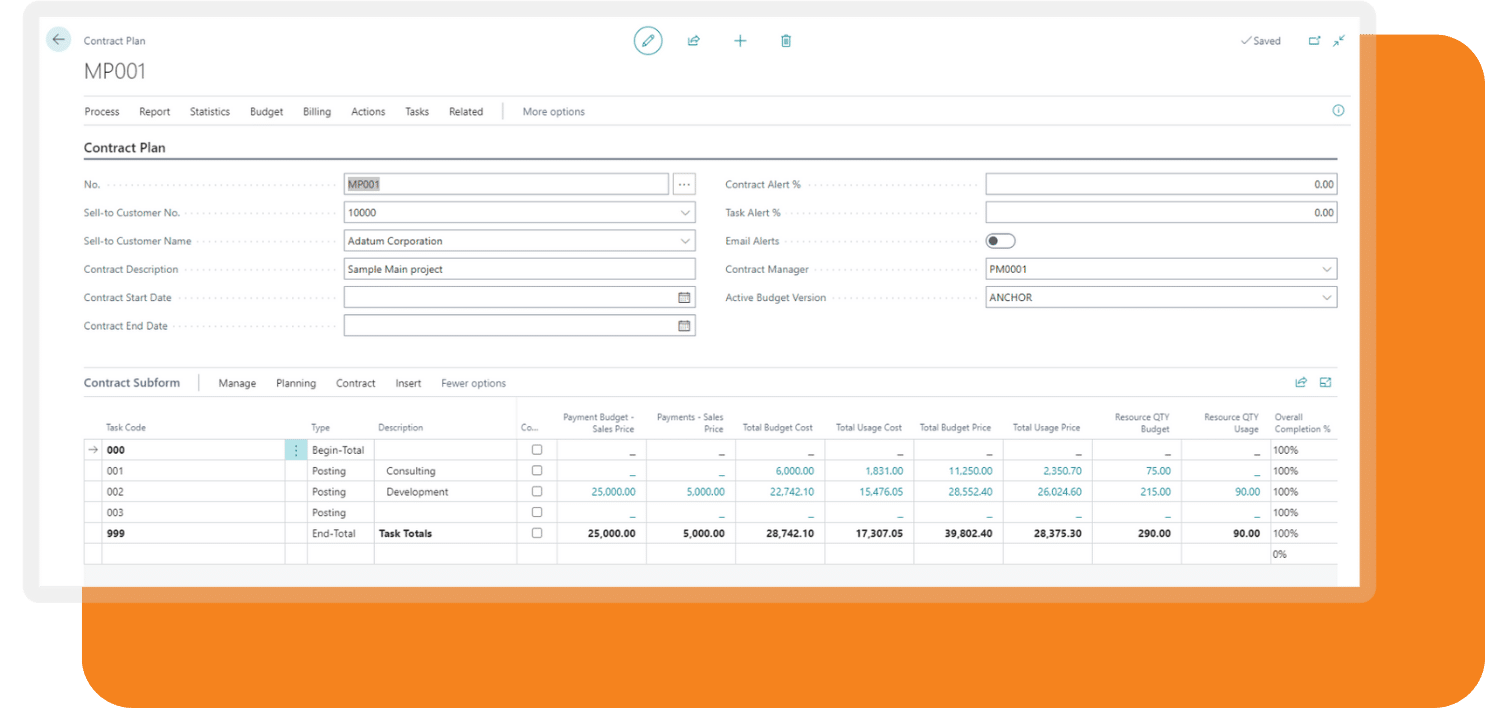Click the Contract Plan section heading
This screenshot has height=709, width=1486.
pyautogui.click(x=125, y=148)
